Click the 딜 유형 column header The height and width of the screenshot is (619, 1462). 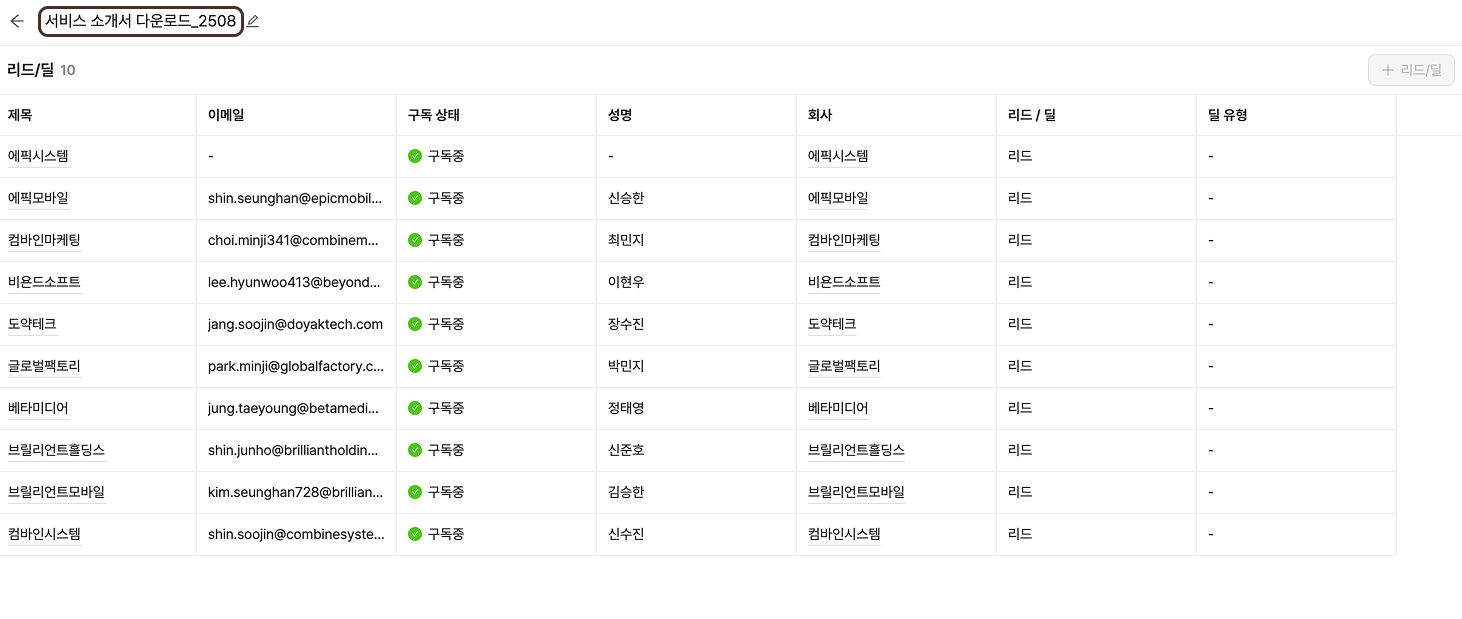(1228, 115)
